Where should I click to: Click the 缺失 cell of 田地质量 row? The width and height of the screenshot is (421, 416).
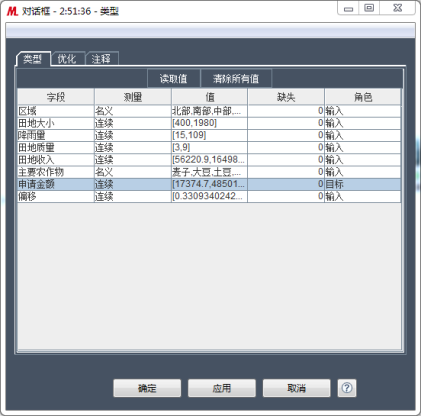(286, 147)
